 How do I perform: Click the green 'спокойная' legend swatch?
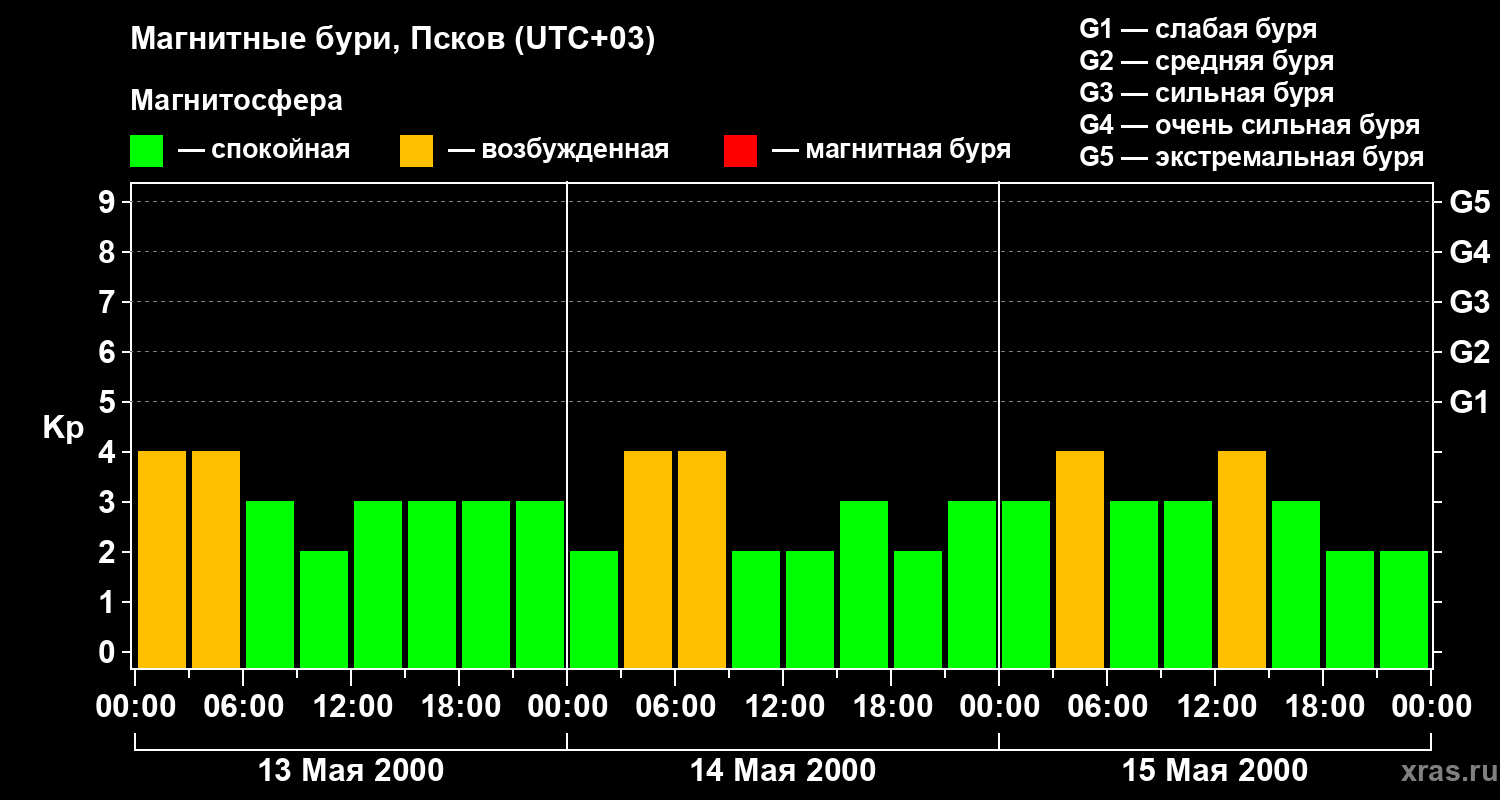pyautogui.click(x=146, y=151)
